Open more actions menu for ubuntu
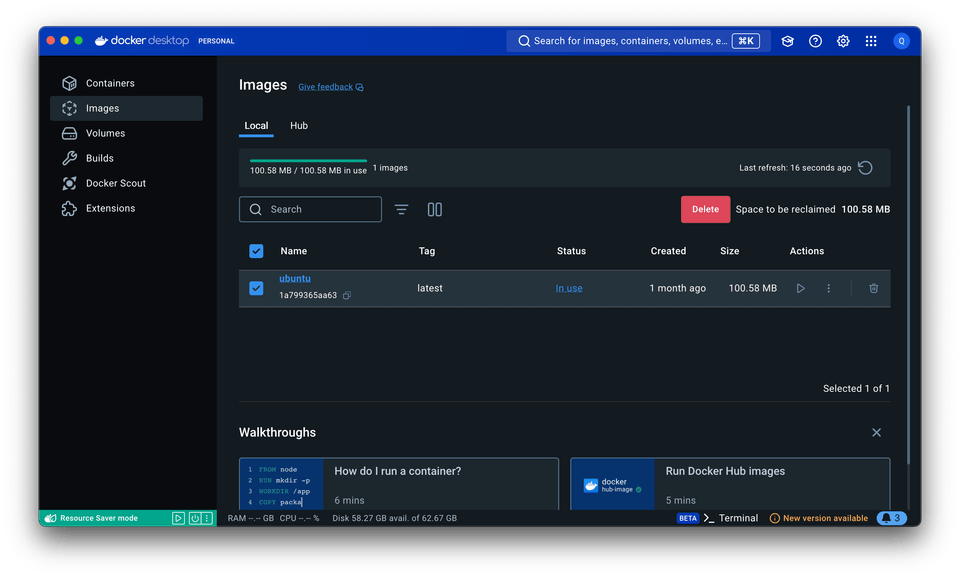The width and height of the screenshot is (960, 578). [828, 288]
